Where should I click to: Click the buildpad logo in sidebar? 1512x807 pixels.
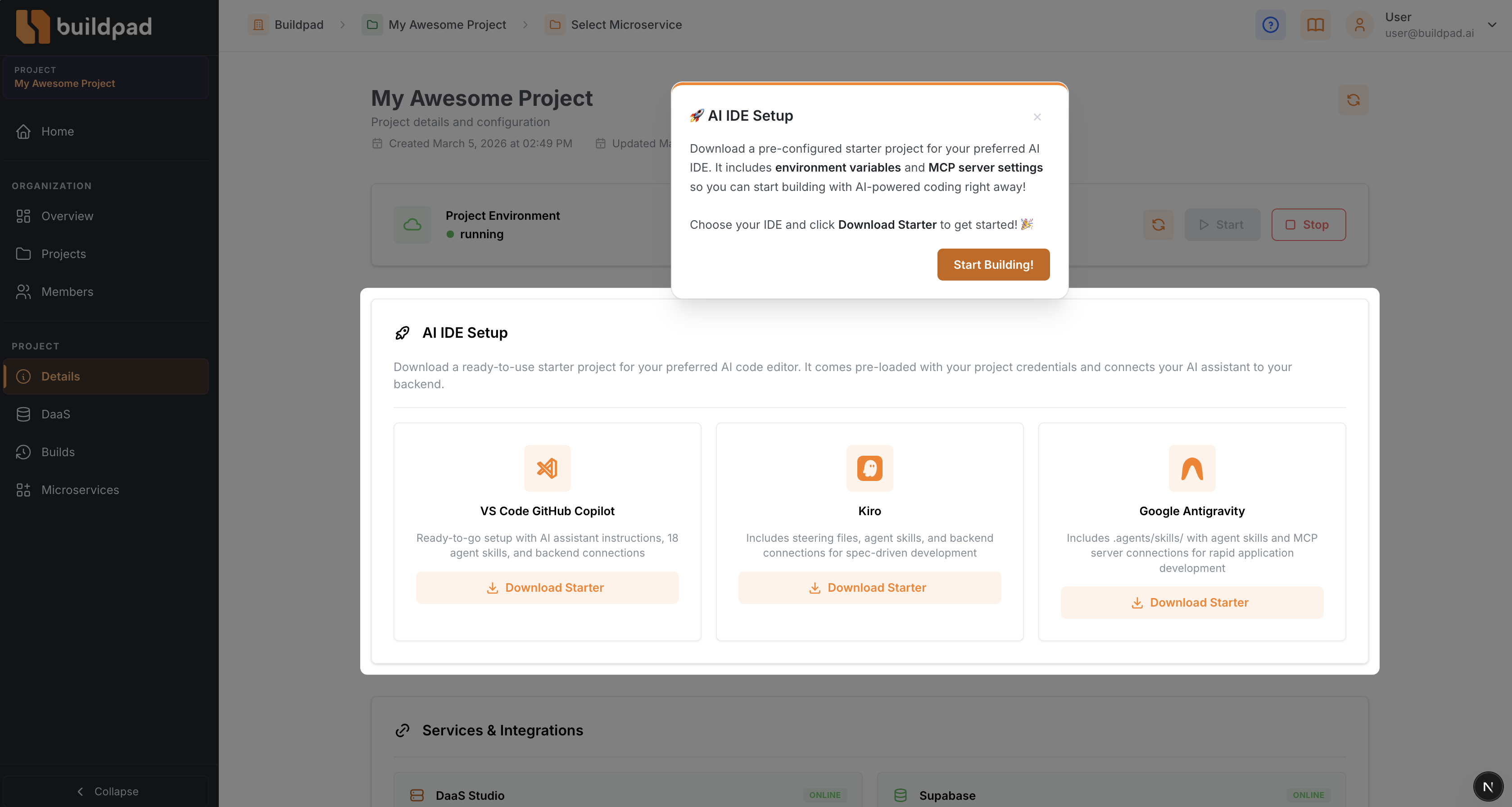tap(83, 27)
